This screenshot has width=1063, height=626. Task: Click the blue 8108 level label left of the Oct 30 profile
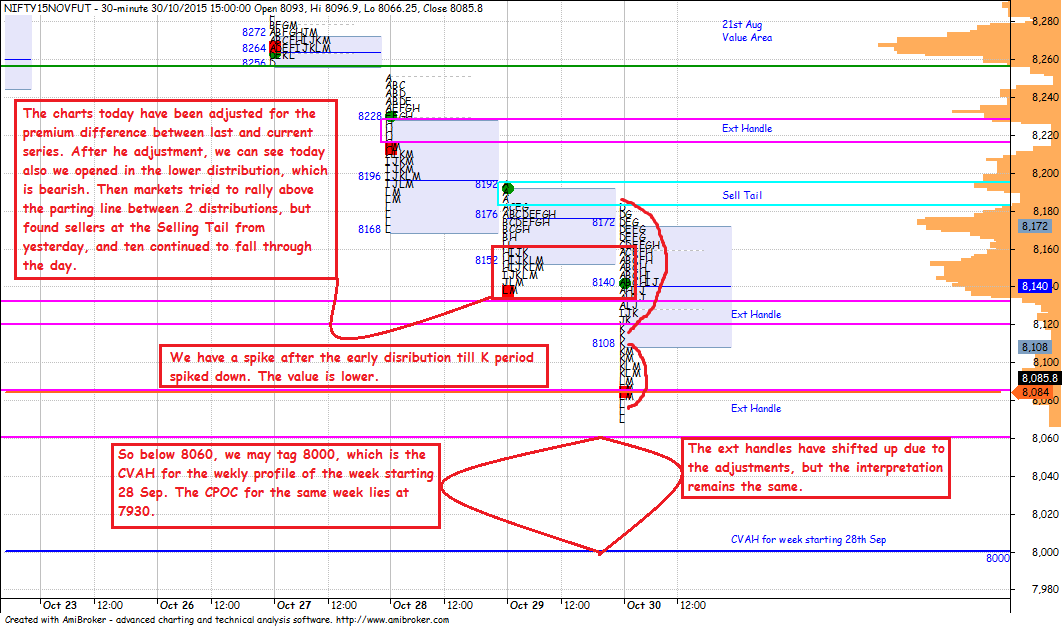click(x=603, y=343)
